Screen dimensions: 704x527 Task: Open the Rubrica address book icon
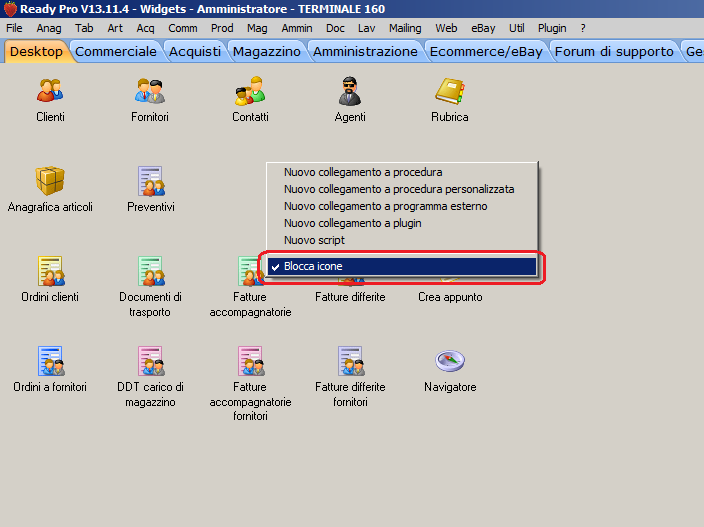pyautogui.click(x=449, y=91)
